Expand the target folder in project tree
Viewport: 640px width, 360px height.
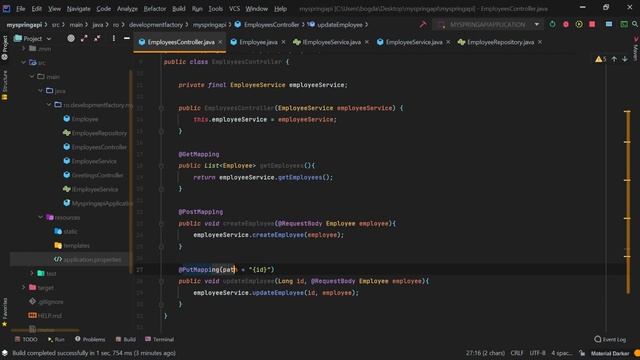(x=23, y=287)
